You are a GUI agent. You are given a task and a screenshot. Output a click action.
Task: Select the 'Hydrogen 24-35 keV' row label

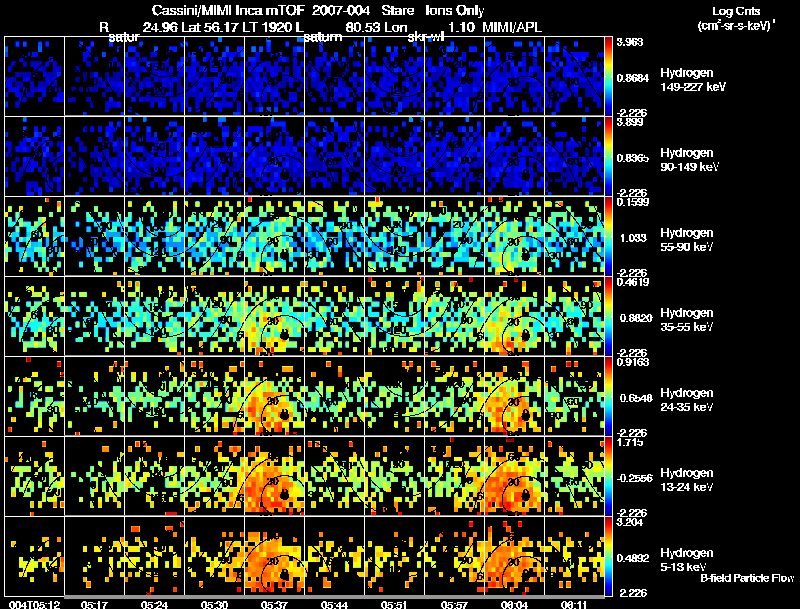click(x=687, y=400)
